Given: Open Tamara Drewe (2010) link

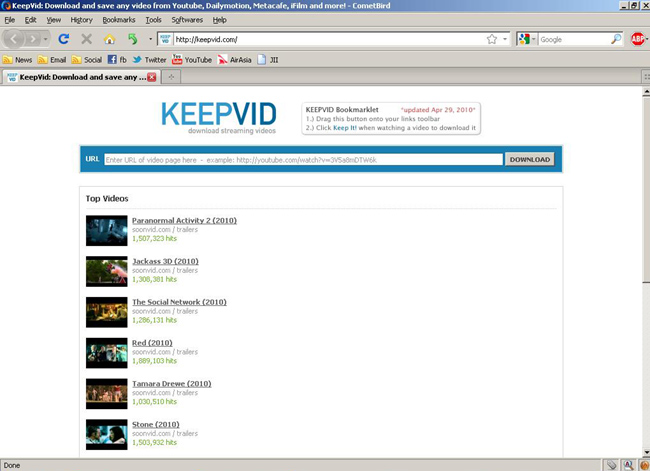Looking at the screenshot, I should (x=172, y=384).
